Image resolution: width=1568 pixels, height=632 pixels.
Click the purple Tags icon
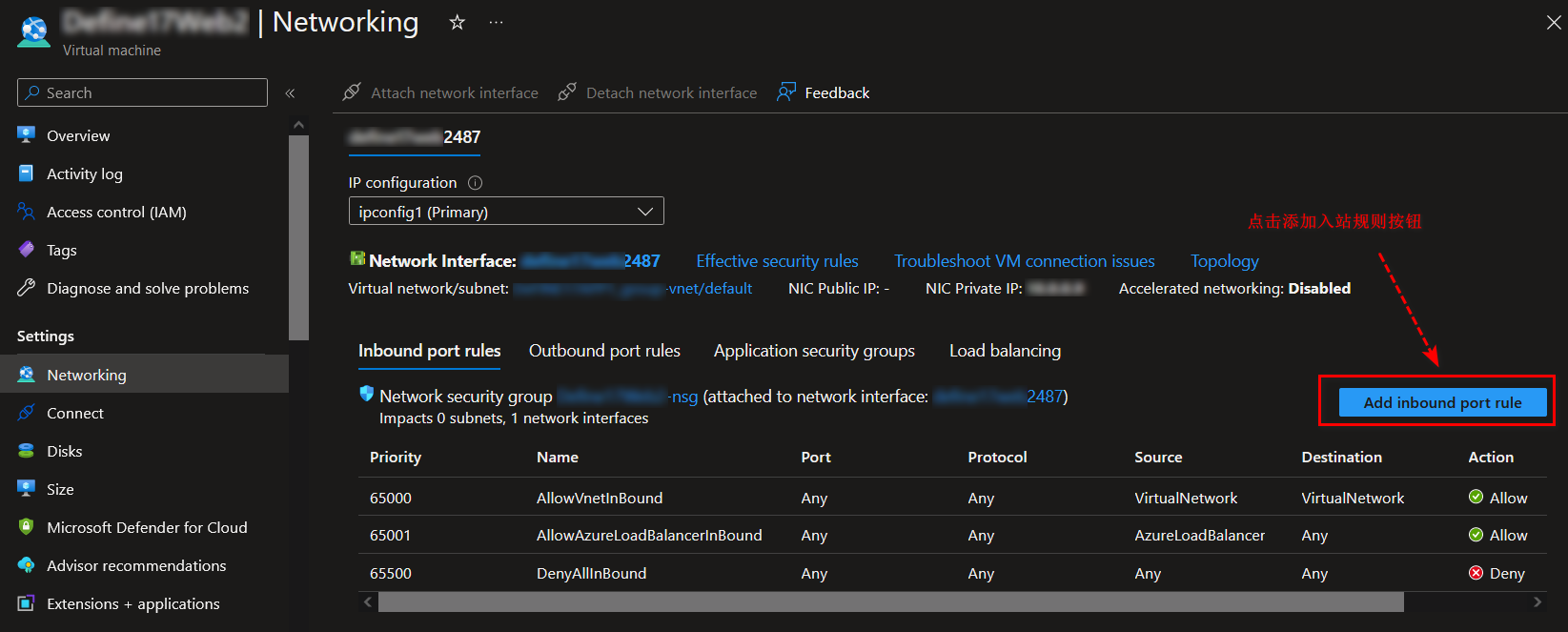[27, 250]
